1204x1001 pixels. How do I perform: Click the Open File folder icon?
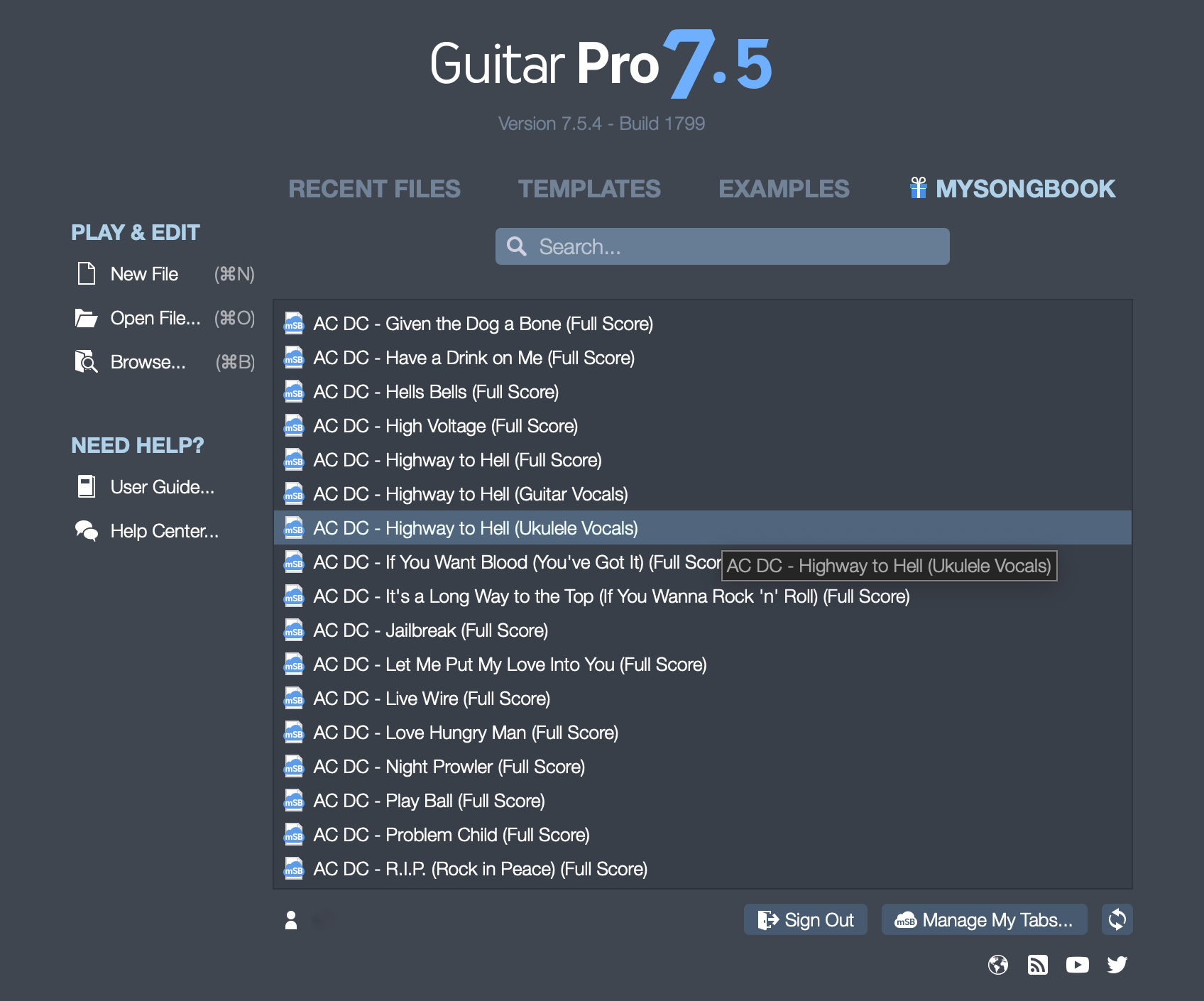point(87,318)
